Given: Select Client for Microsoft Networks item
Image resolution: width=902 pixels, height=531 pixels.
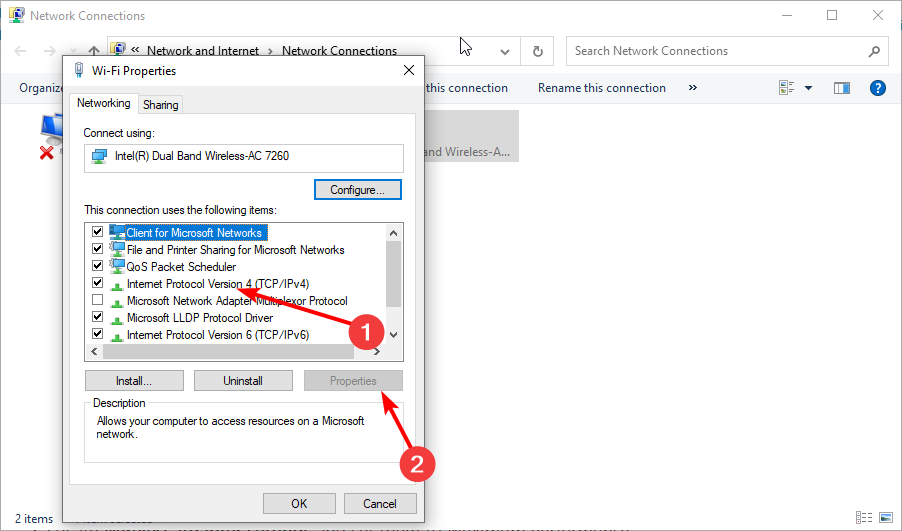Looking at the screenshot, I should tap(194, 232).
